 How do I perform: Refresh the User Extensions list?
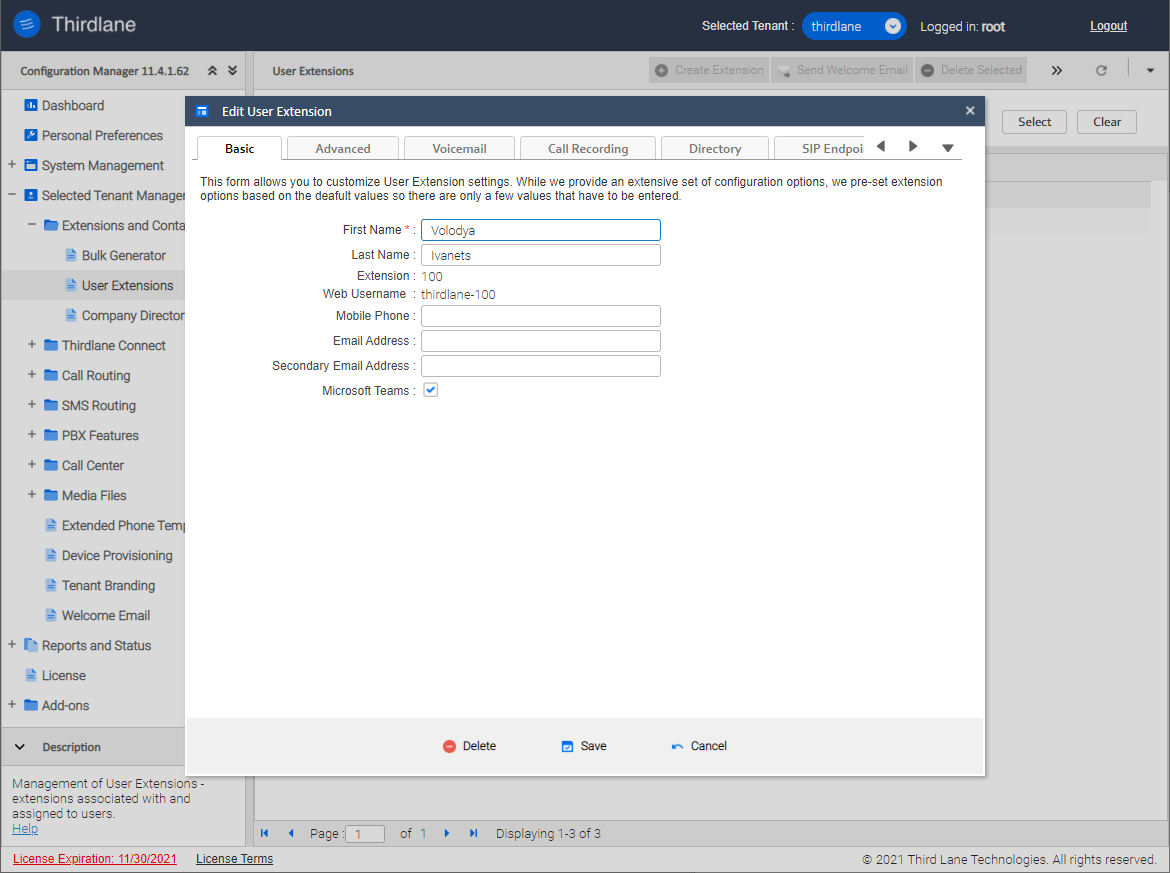[x=1101, y=70]
